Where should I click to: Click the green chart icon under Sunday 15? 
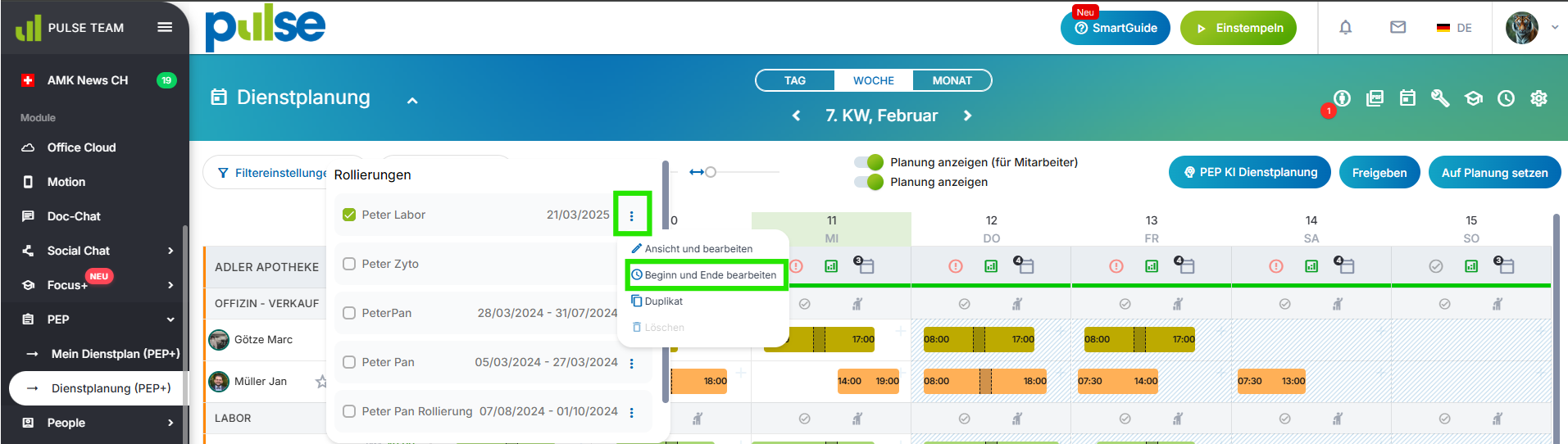tap(1471, 266)
